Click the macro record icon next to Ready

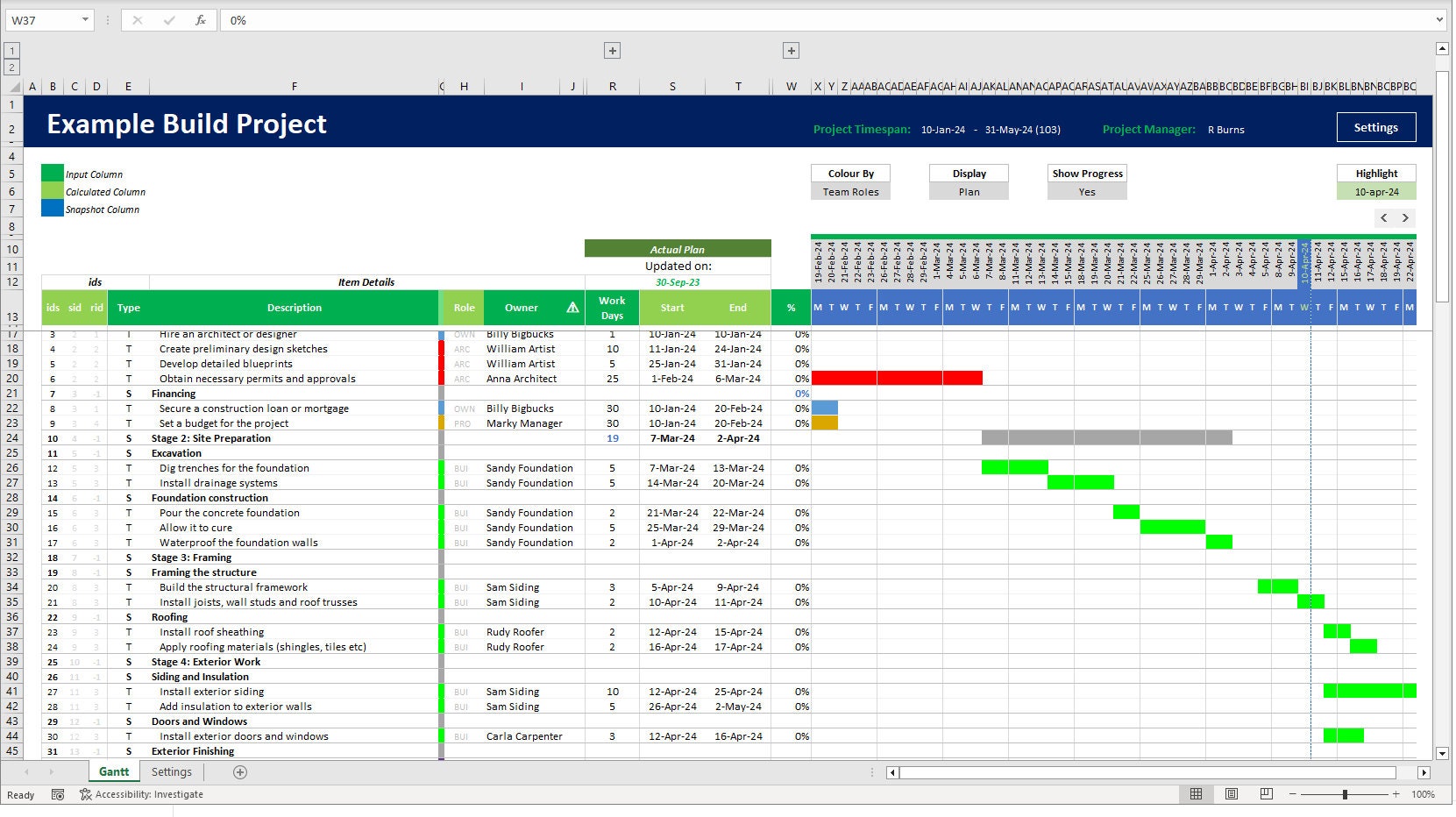pyautogui.click(x=58, y=793)
